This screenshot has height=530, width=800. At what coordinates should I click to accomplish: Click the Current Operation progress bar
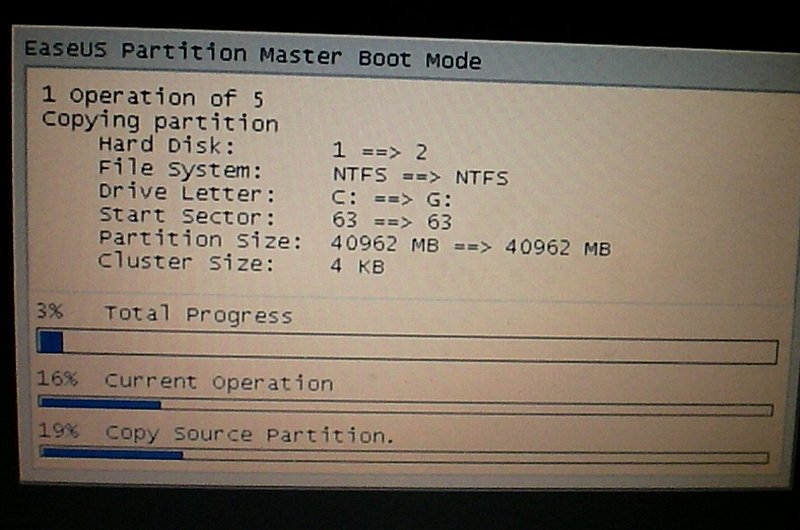click(406, 407)
